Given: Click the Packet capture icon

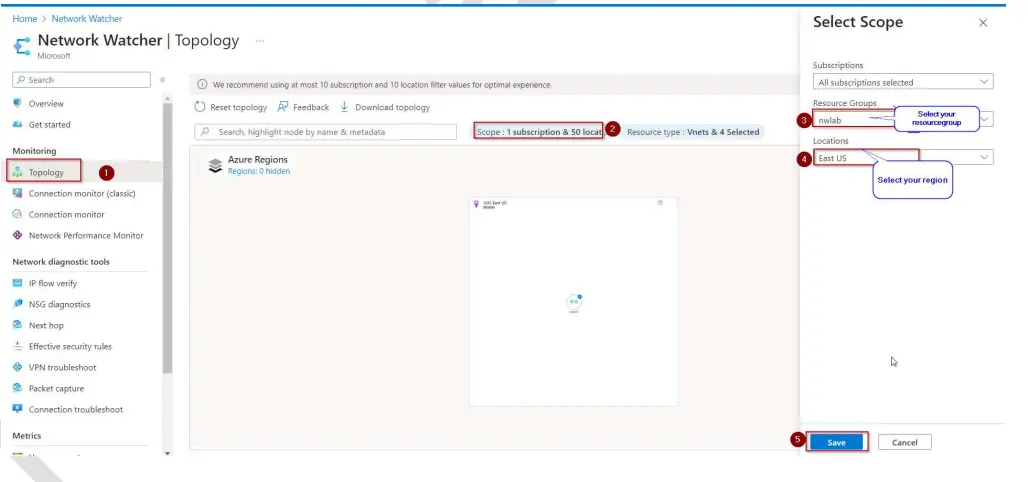Looking at the screenshot, I should click(x=17, y=388).
